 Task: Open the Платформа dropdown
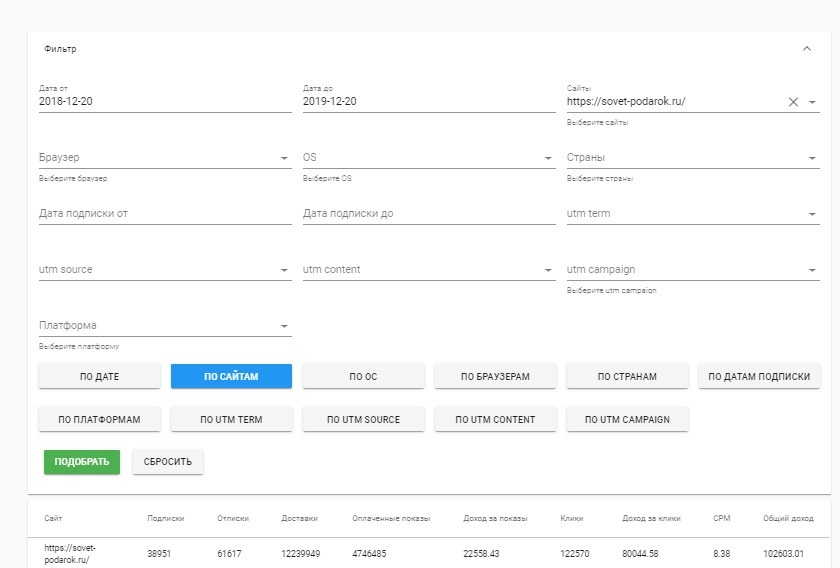pyautogui.click(x=284, y=326)
